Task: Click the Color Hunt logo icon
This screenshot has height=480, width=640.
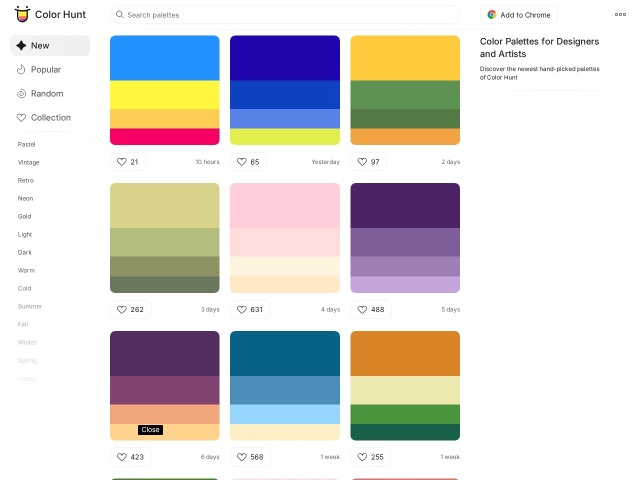Action: click(x=22, y=14)
